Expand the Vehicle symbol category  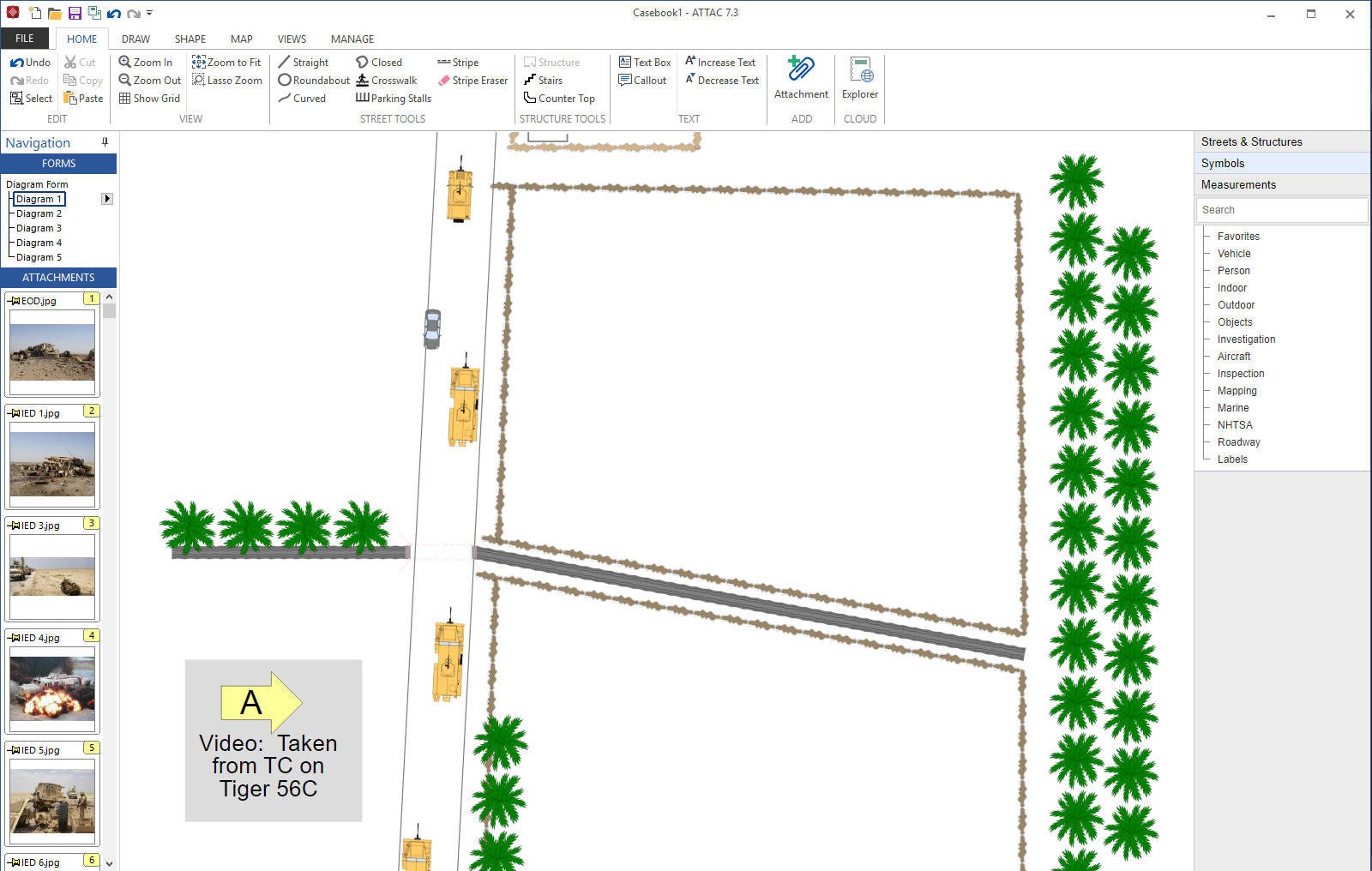pyautogui.click(x=1234, y=254)
